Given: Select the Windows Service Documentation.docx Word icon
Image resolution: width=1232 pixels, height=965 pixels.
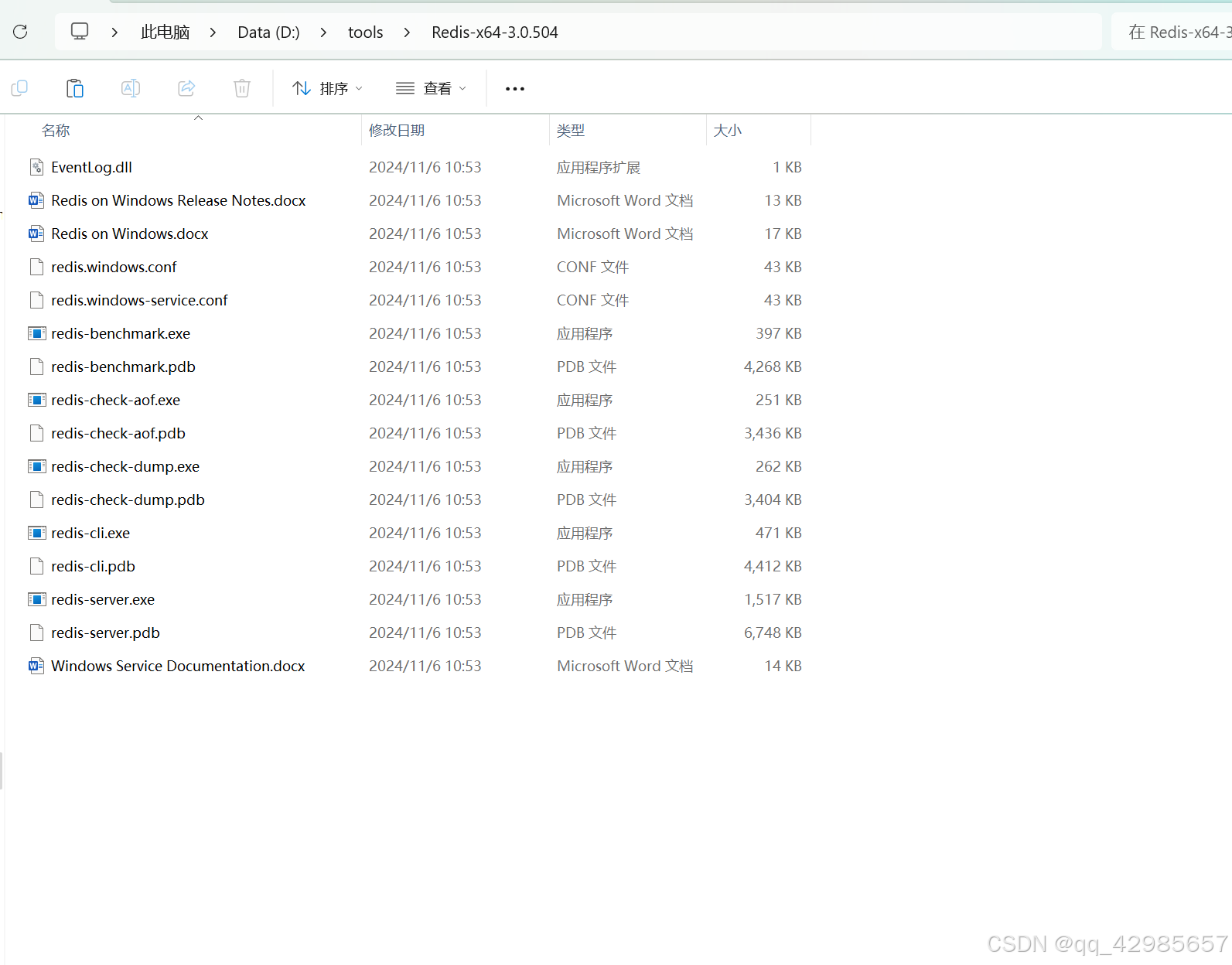Looking at the screenshot, I should pos(36,666).
